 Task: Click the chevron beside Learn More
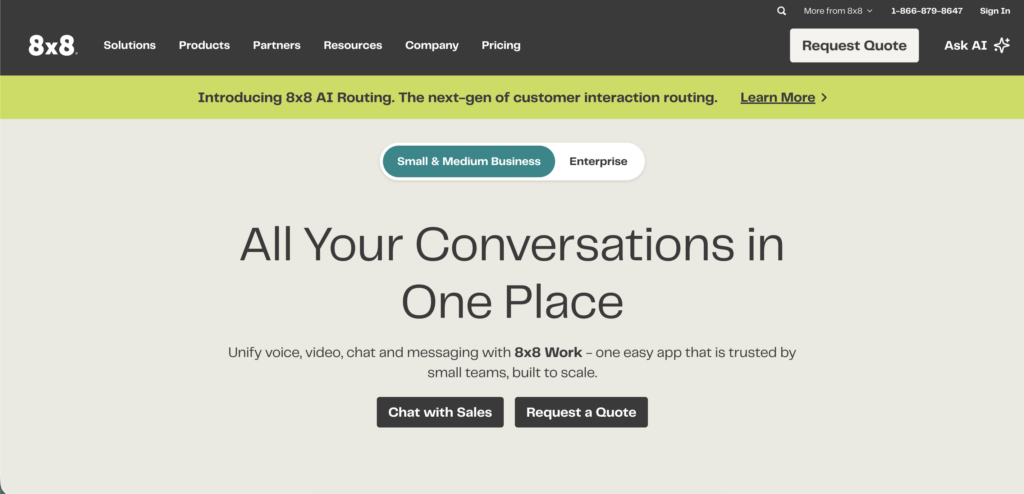(824, 97)
